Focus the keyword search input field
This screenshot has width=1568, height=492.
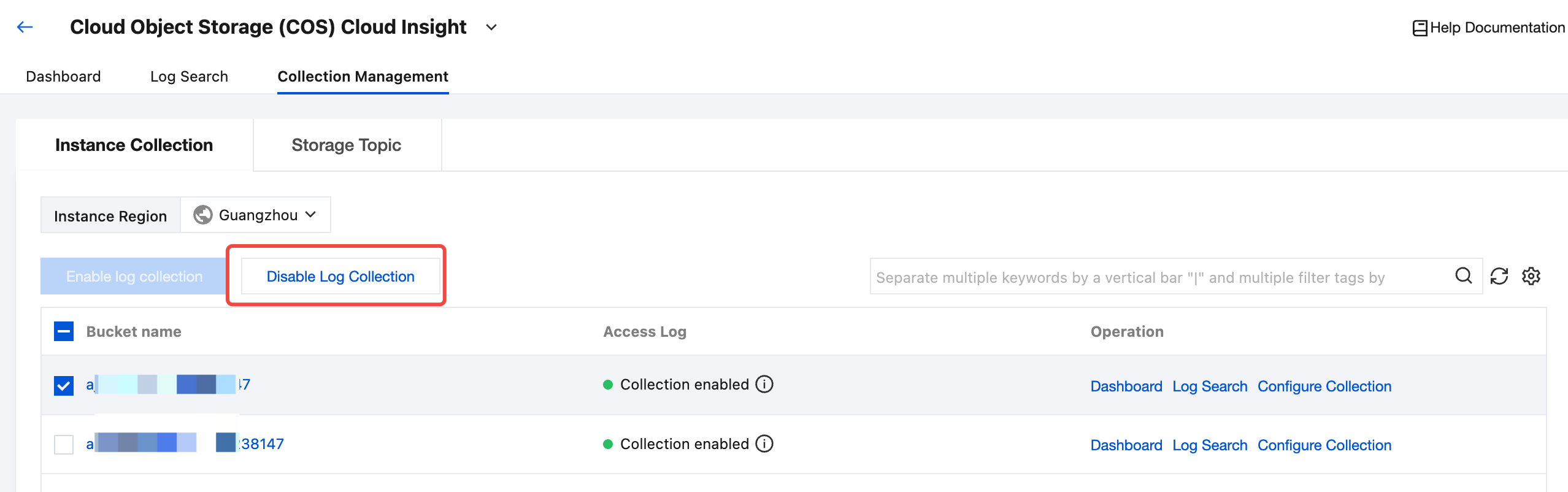point(1159,277)
